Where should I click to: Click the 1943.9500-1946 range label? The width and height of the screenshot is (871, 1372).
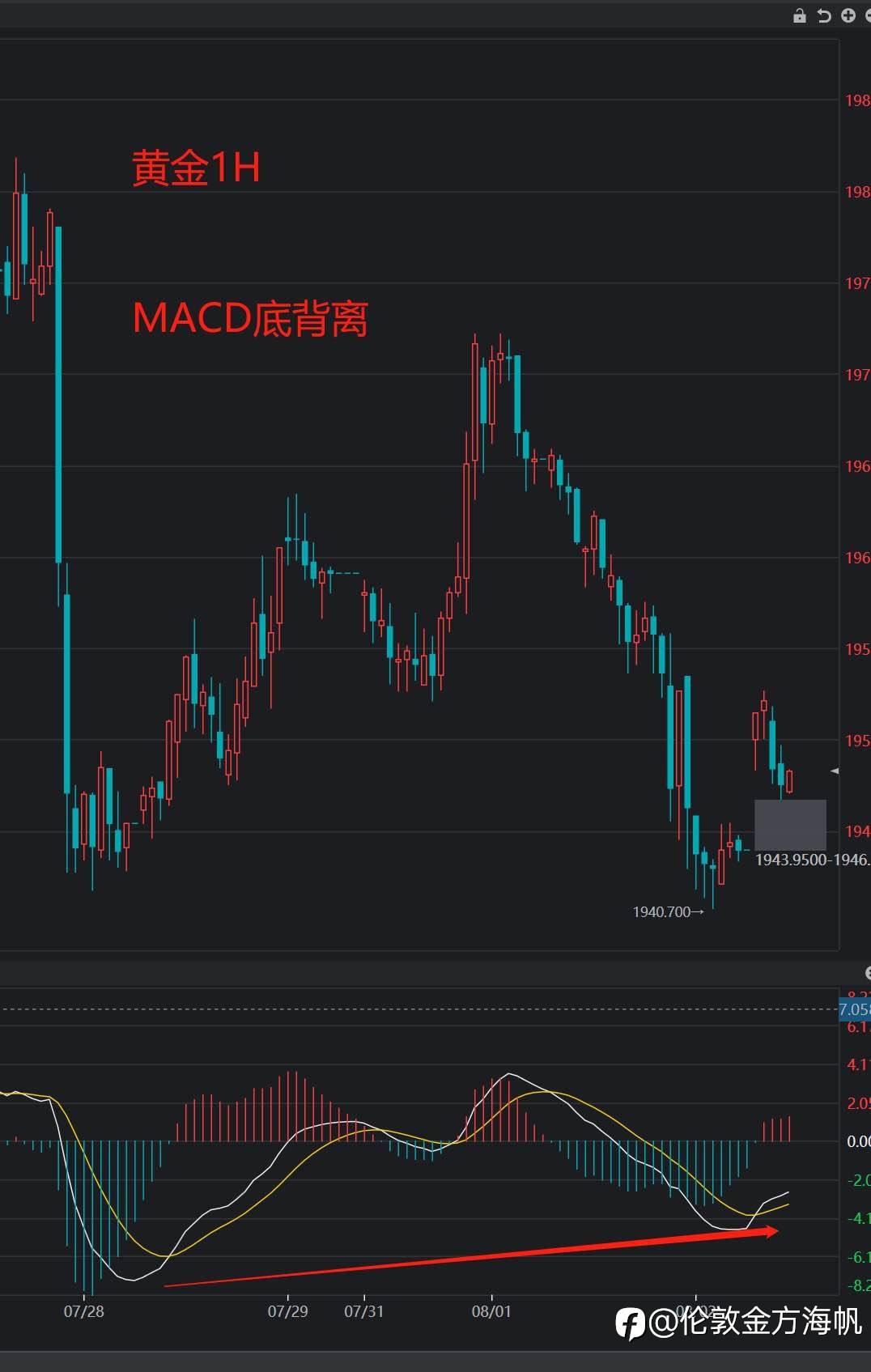click(813, 860)
